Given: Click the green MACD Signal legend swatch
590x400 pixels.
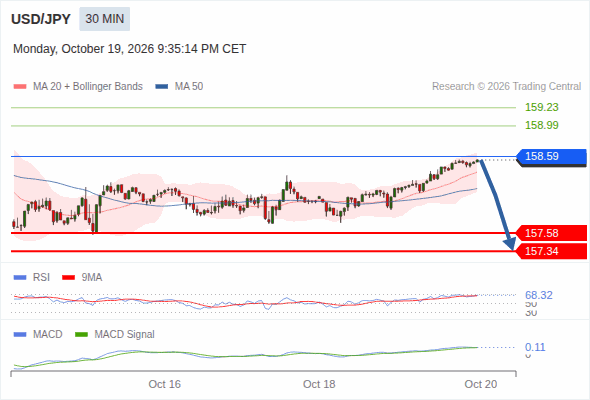Looking at the screenshot, I should pos(81,335).
